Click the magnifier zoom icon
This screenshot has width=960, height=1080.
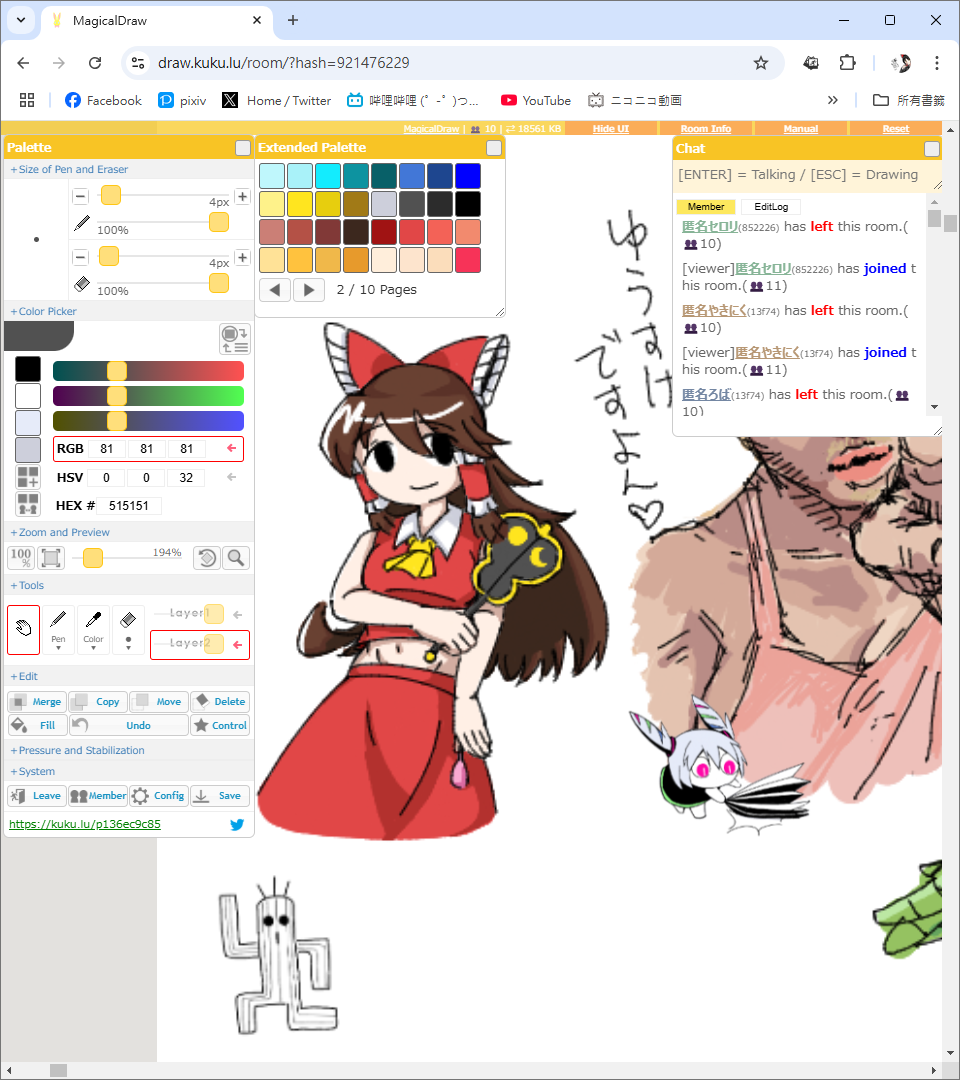click(236, 557)
